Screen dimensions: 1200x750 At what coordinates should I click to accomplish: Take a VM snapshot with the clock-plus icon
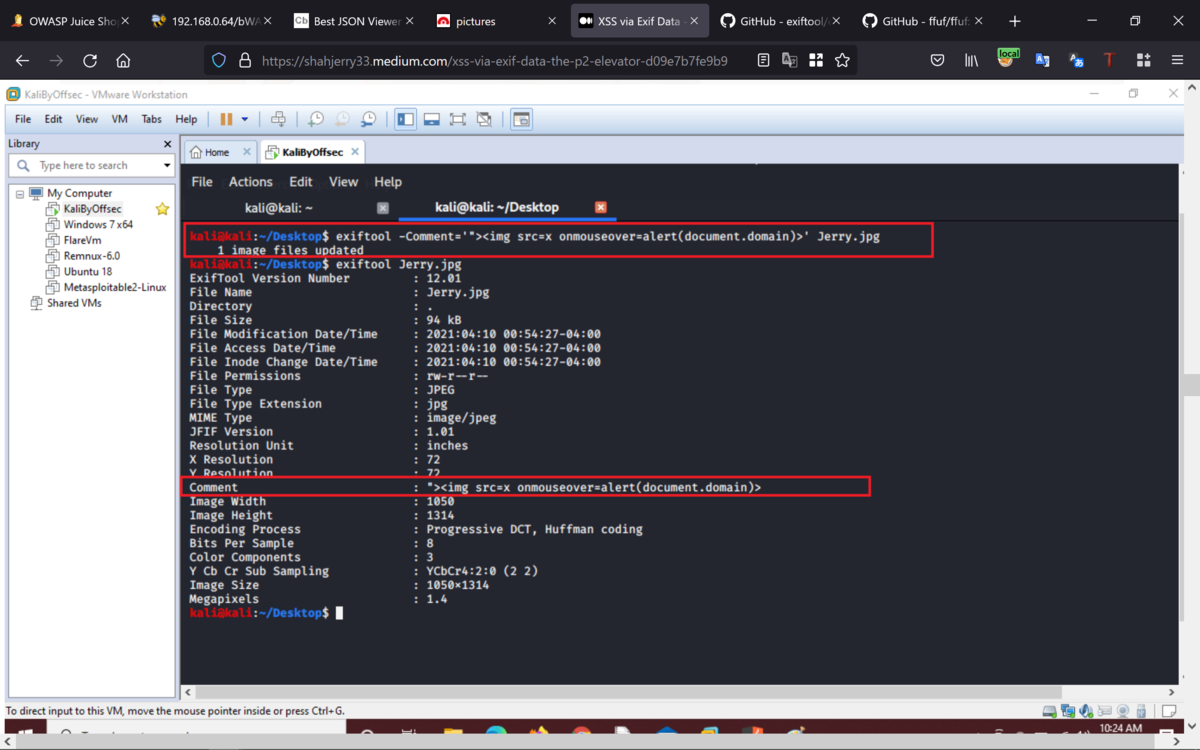click(x=316, y=119)
